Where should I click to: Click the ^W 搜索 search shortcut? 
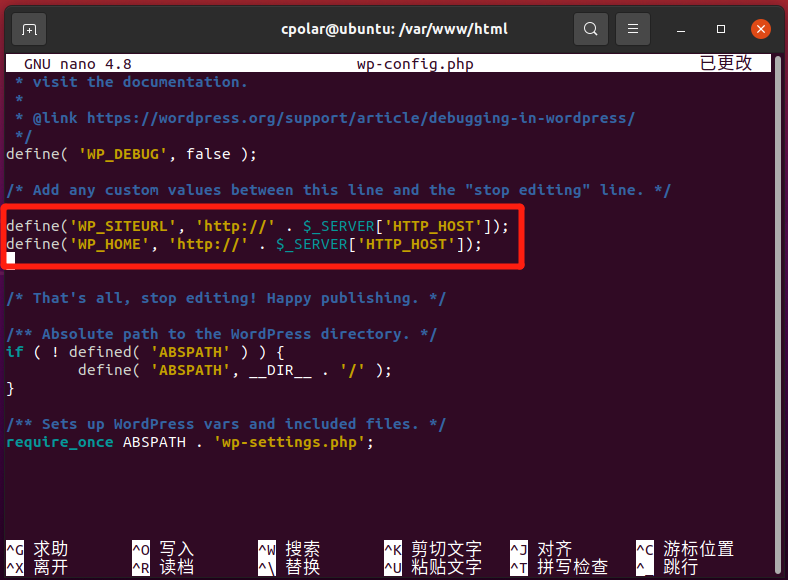click(x=289, y=549)
